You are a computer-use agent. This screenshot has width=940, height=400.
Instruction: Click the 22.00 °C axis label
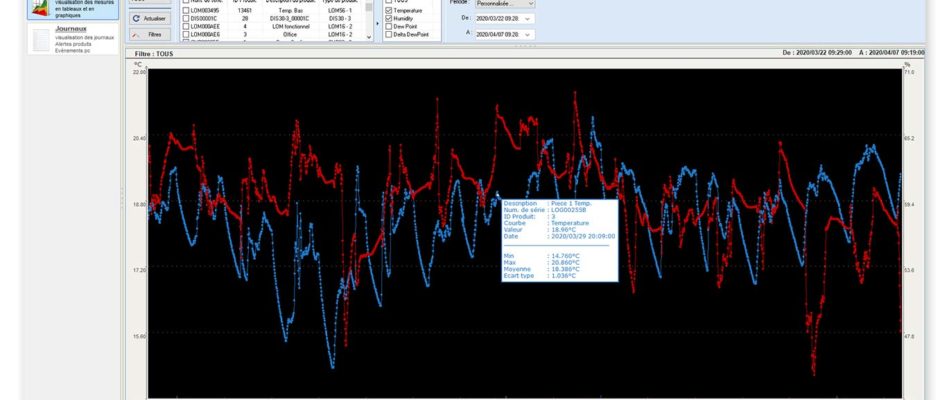[139, 72]
